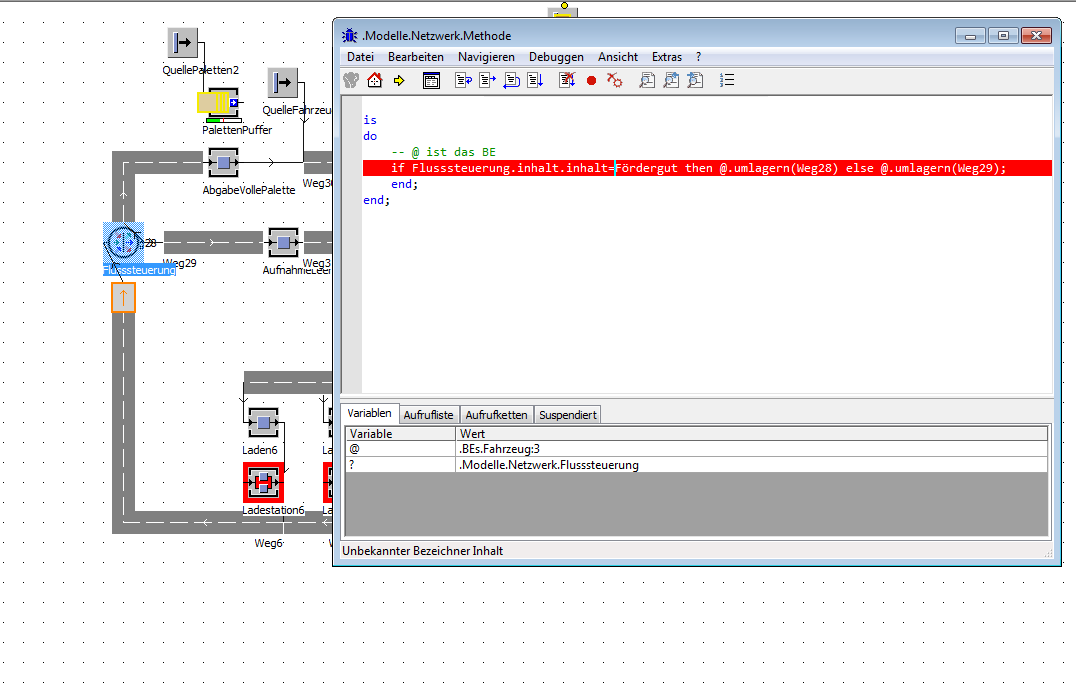The width and height of the screenshot is (1076, 694).
Task: Open the ? help menu
Action: point(699,57)
